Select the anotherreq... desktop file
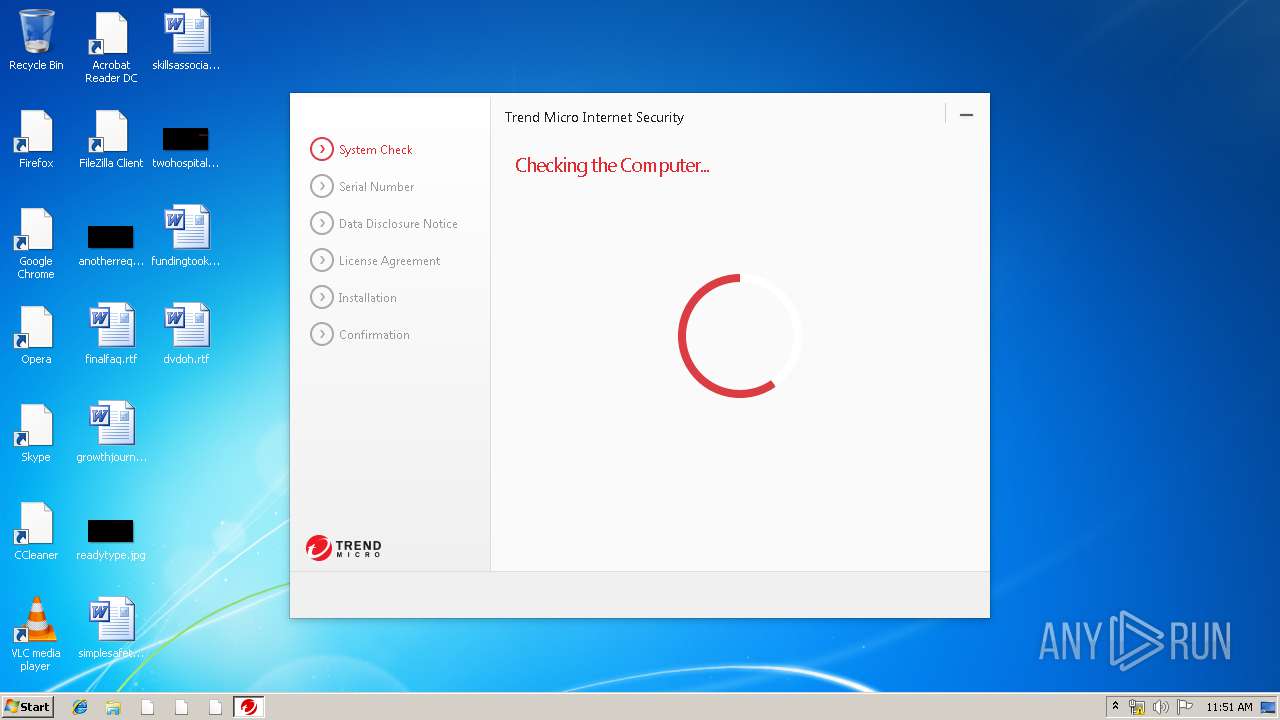The width and height of the screenshot is (1280, 720). [111, 245]
